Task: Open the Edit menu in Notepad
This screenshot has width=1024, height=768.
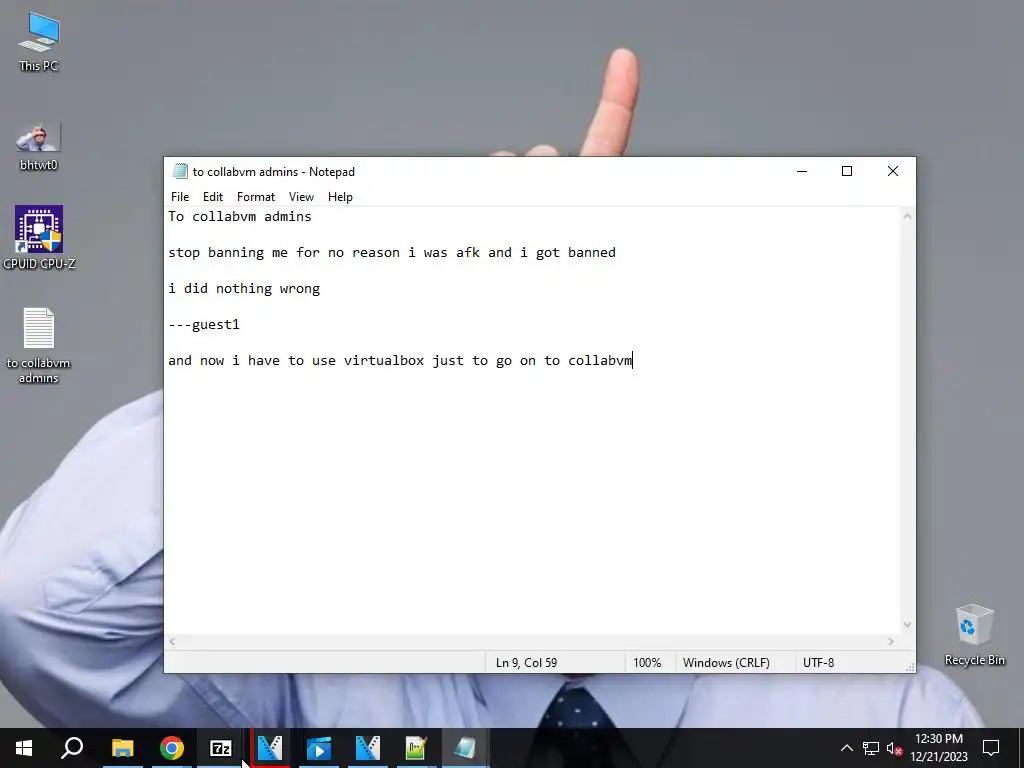Action: click(212, 197)
